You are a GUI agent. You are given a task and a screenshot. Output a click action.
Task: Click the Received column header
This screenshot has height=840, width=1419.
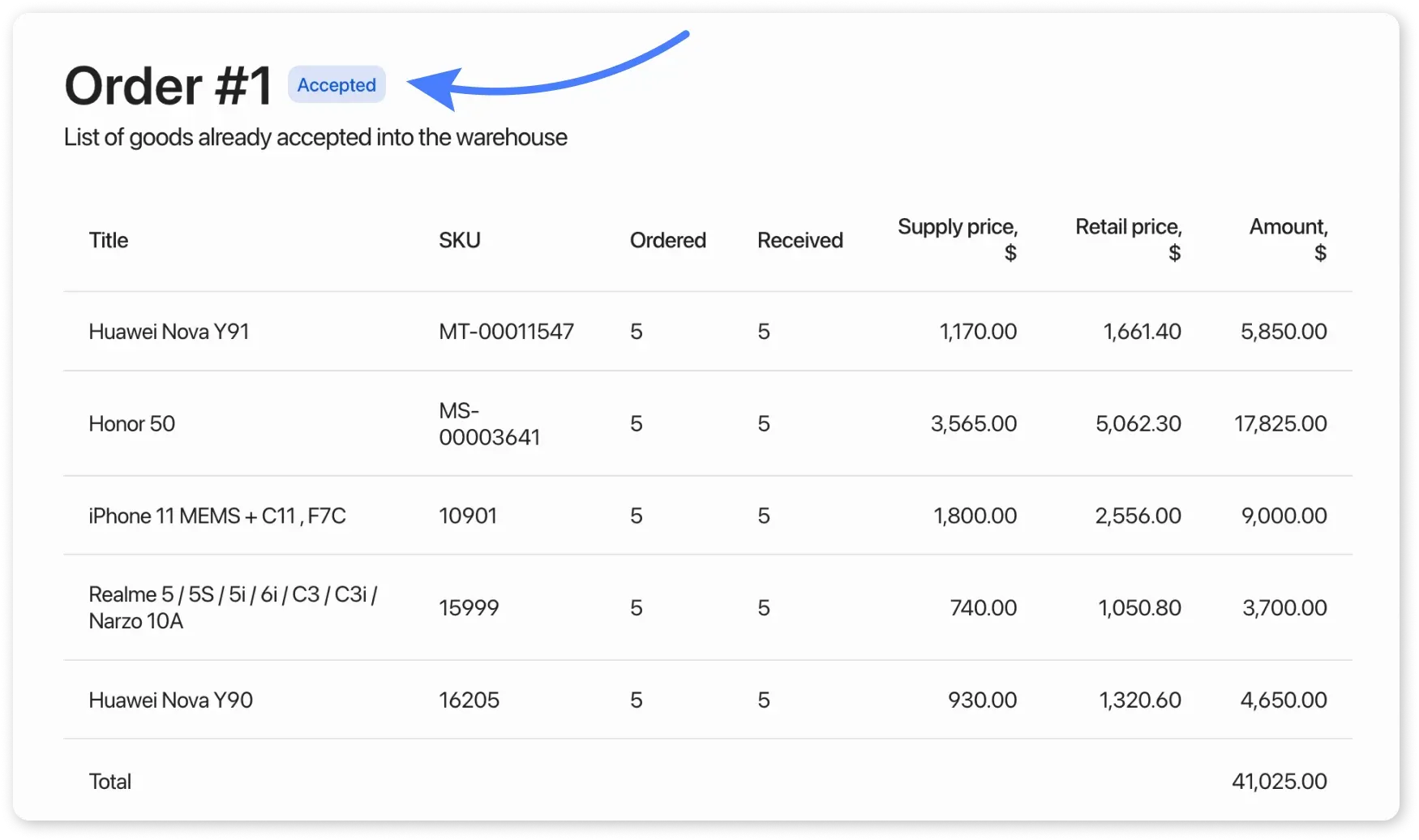(x=800, y=241)
